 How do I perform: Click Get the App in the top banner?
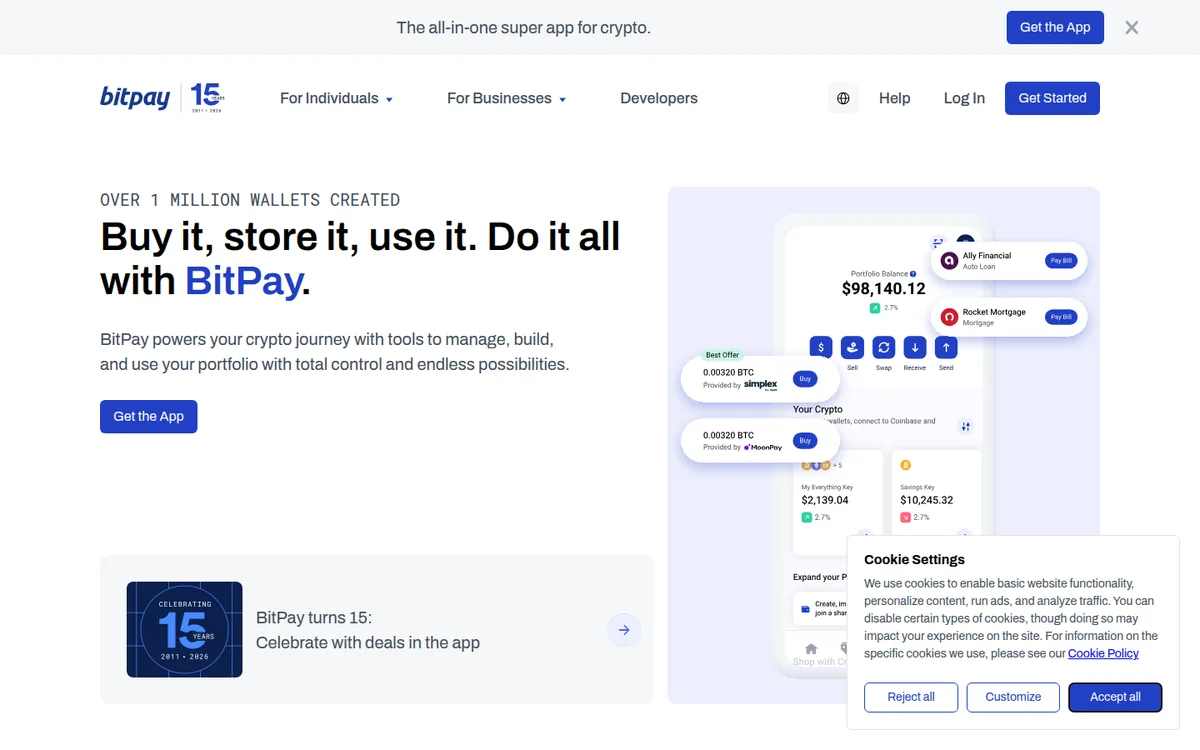[1055, 28]
